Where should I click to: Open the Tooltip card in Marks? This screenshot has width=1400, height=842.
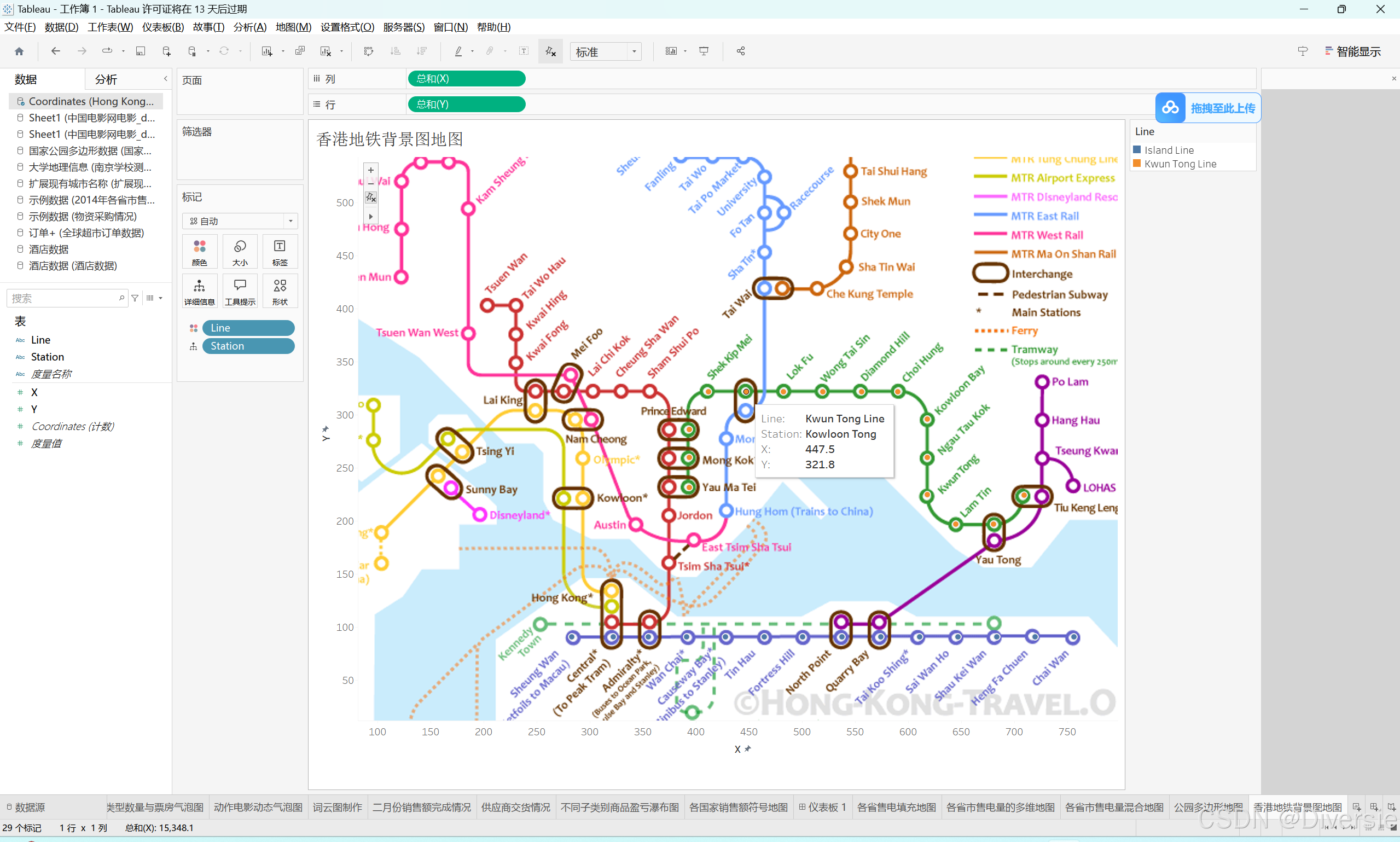[x=240, y=291]
